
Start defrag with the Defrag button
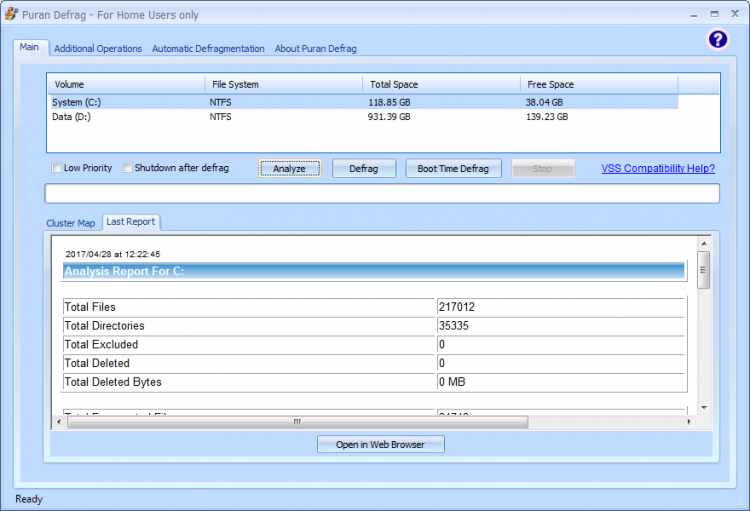(364, 169)
